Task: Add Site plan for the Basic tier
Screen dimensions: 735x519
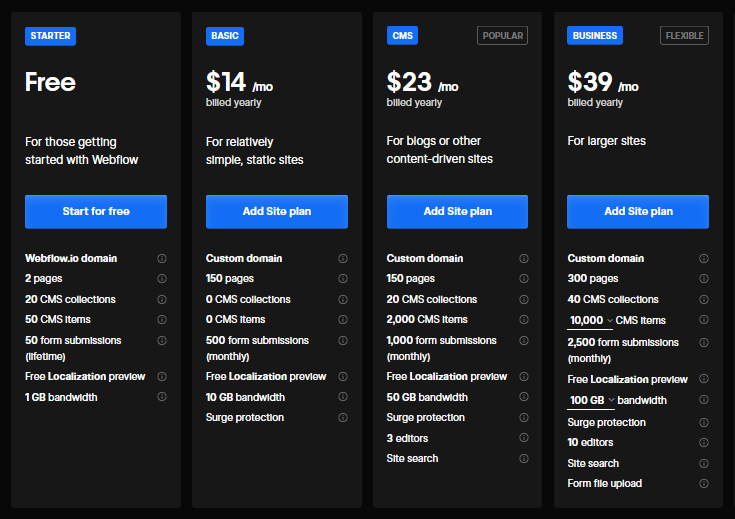Action: [277, 211]
